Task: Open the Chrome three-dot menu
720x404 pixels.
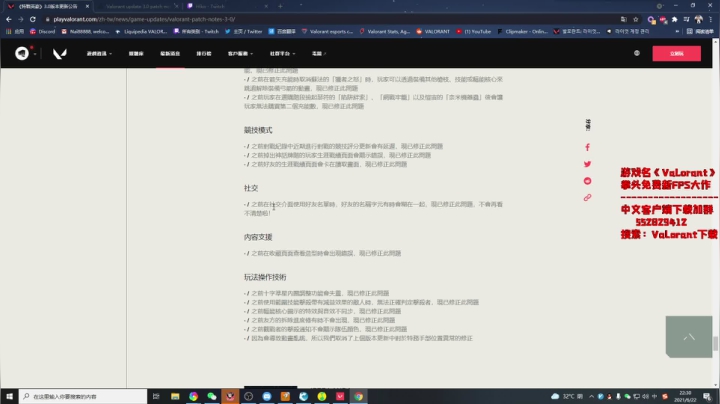Action: 710,19
